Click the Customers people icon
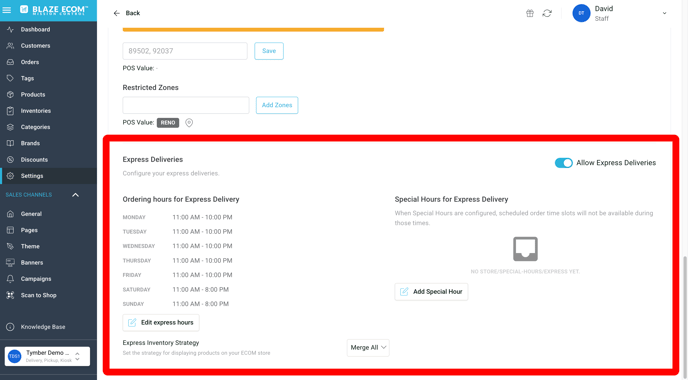Viewport: 688px width, 380px height. coord(10,46)
